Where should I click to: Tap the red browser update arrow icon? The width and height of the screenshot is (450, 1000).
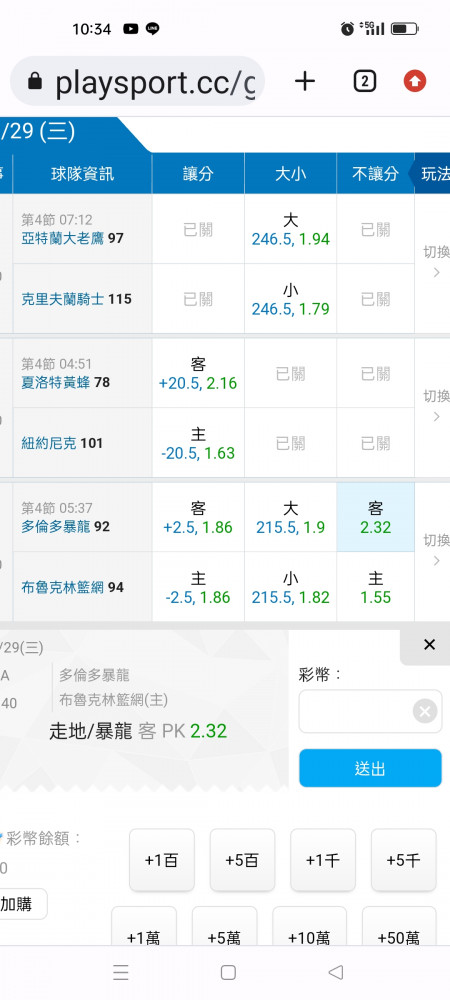point(415,82)
